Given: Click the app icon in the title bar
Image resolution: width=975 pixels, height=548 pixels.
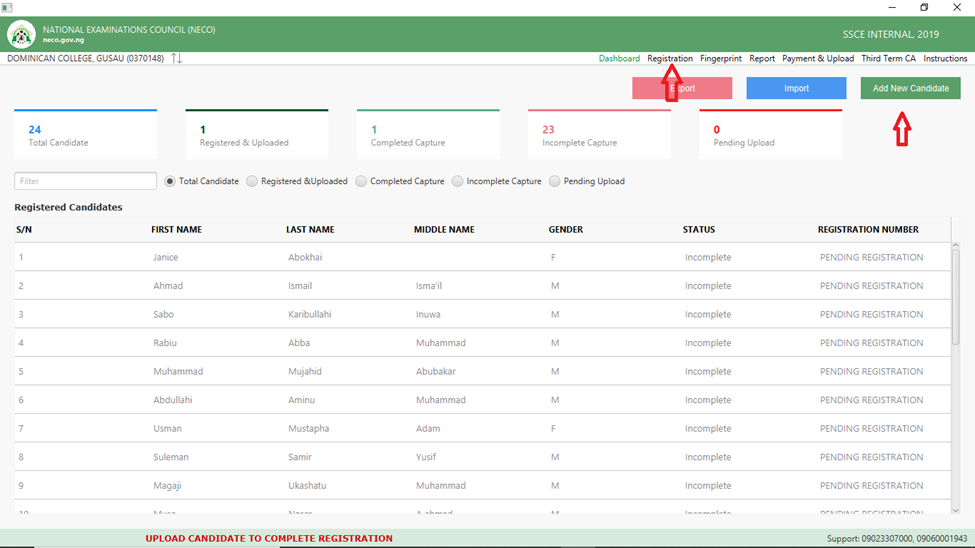Looking at the screenshot, I should (7, 7).
